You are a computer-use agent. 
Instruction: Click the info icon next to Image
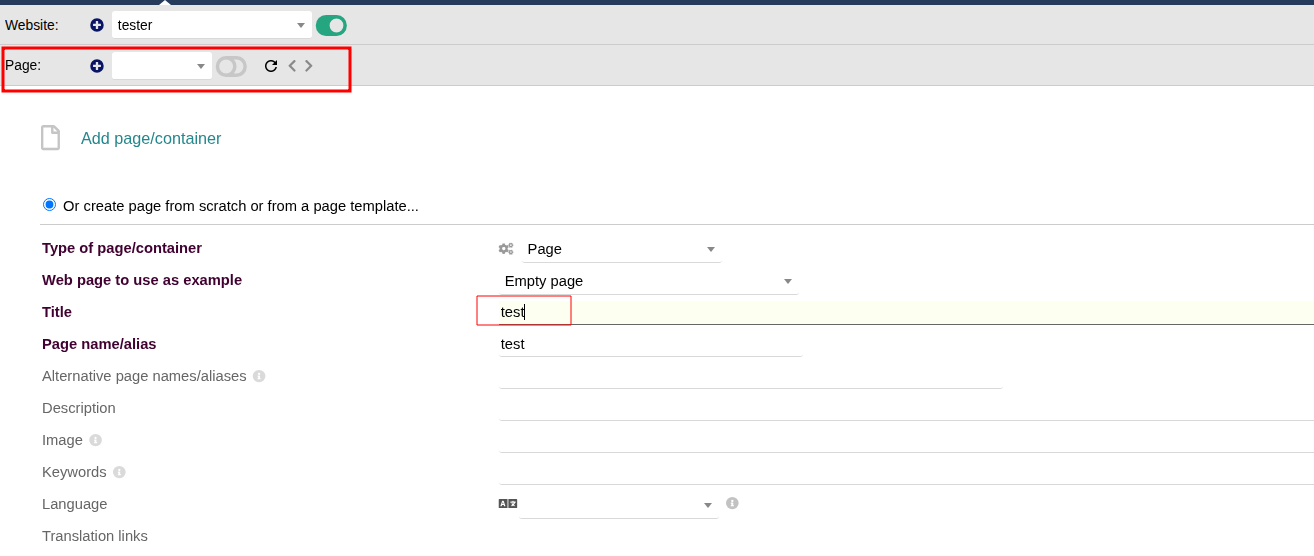pos(96,440)
